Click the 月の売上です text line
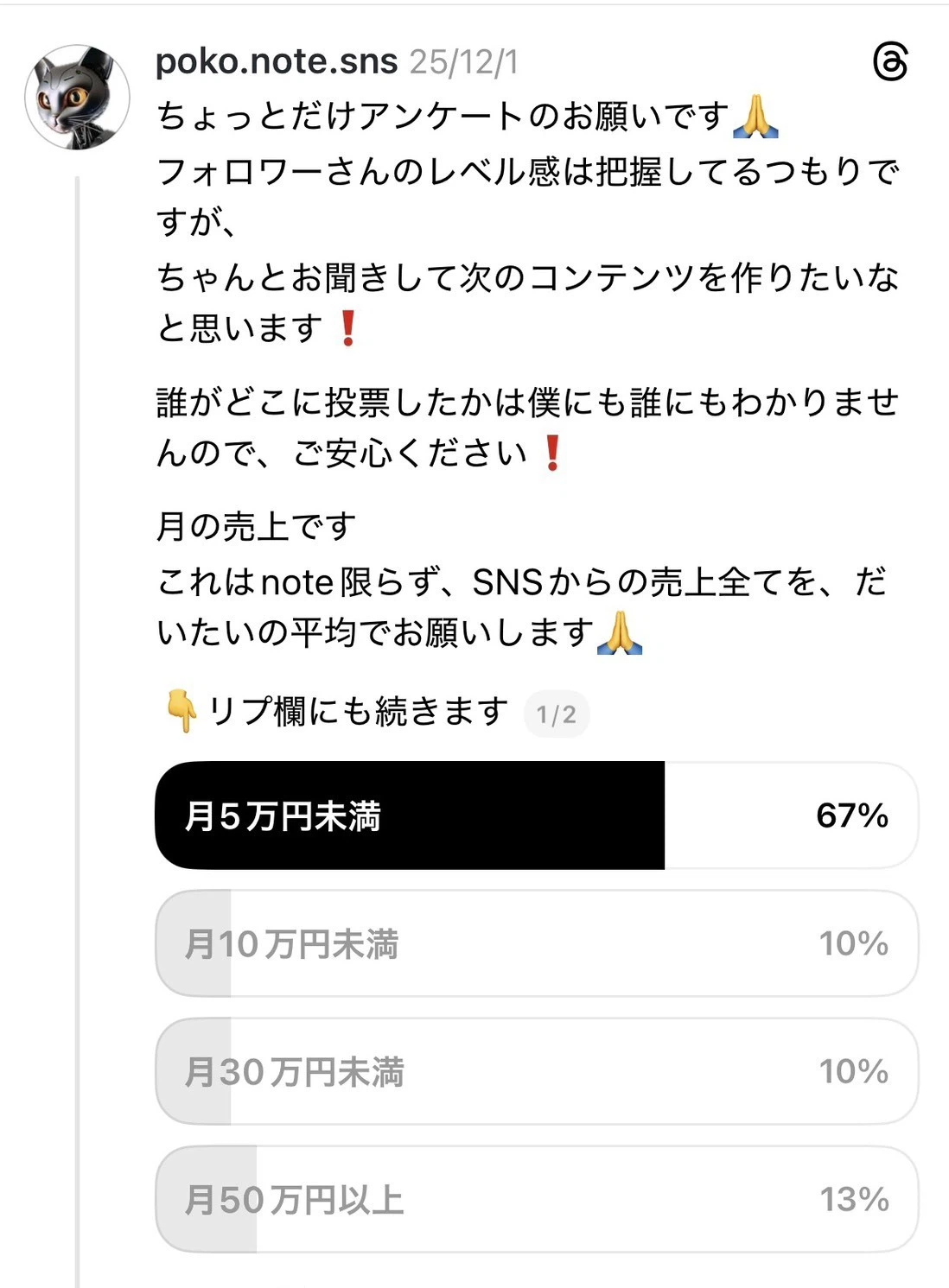Viewport: 949px width, 1288px height. [x=257, y=526]
